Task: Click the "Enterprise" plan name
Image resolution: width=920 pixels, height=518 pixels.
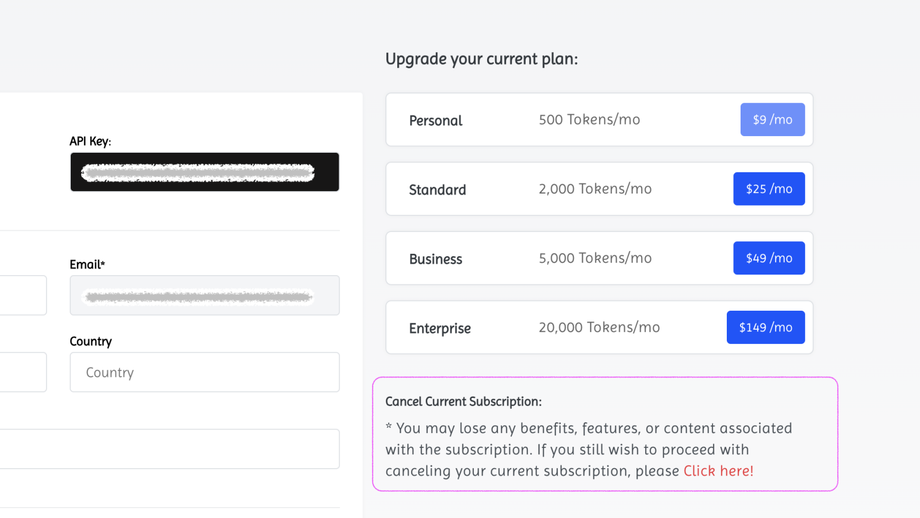Action: 439,328
